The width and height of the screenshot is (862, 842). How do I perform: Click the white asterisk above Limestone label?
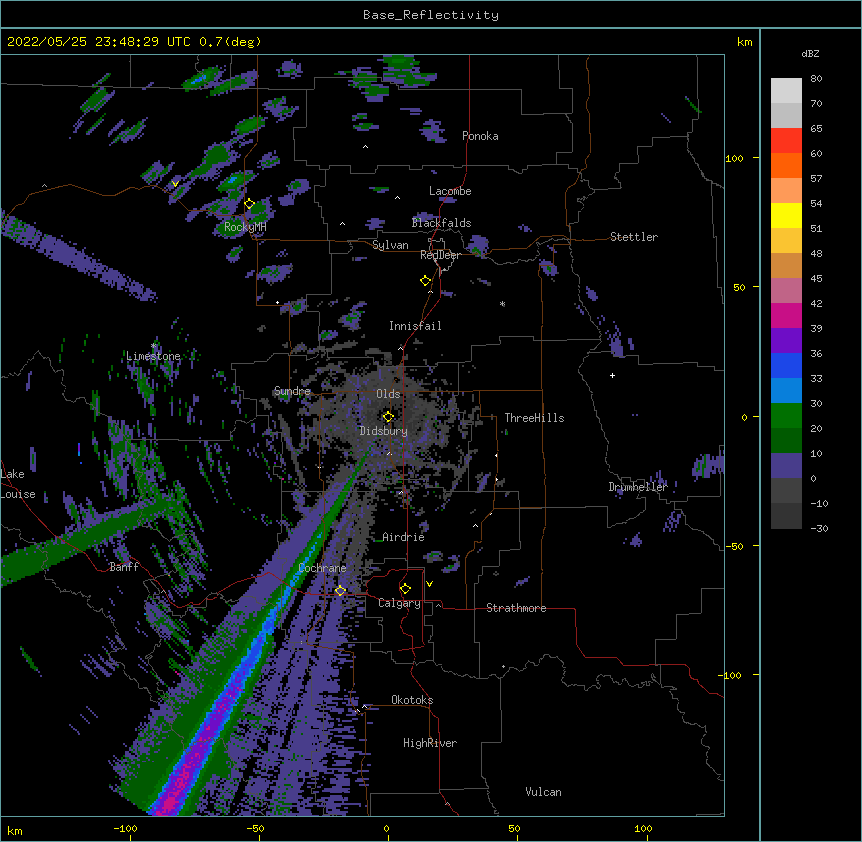click(x=153, y=346)
